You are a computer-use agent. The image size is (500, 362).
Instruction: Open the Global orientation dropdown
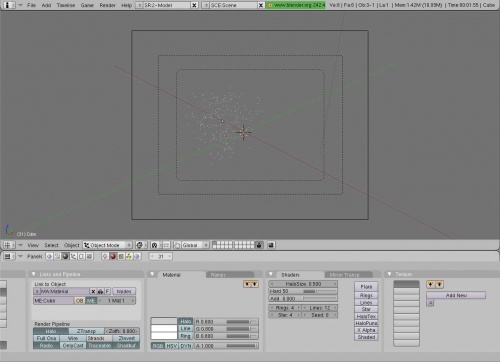(x=195, y=245)
